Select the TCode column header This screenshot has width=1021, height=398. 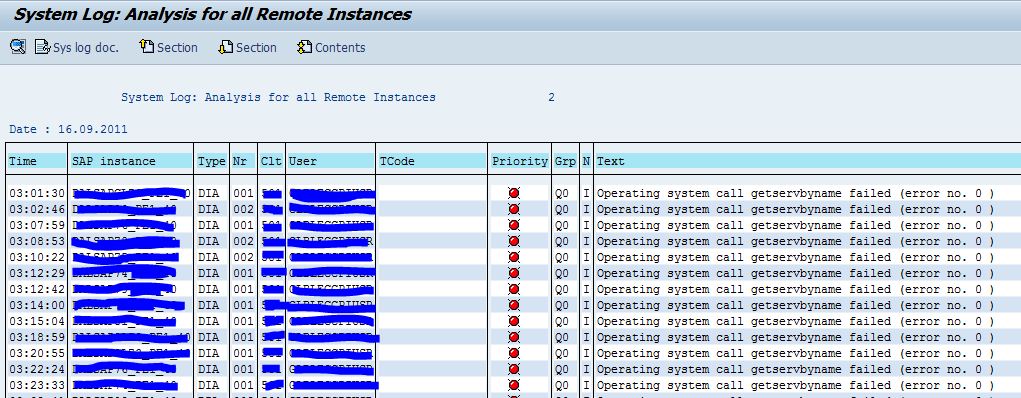[432, 161]
